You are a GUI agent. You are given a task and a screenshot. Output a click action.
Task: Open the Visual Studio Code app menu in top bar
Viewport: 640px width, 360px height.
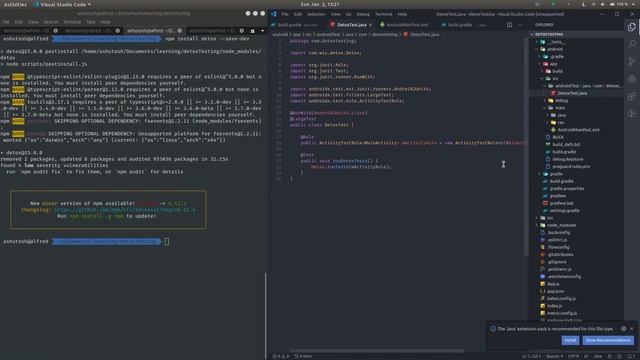click(62, 4)
